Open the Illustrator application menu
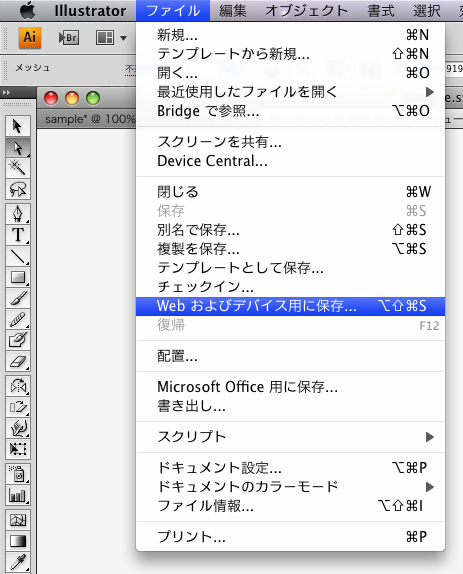Screen dimensions: 463x574 90,11
